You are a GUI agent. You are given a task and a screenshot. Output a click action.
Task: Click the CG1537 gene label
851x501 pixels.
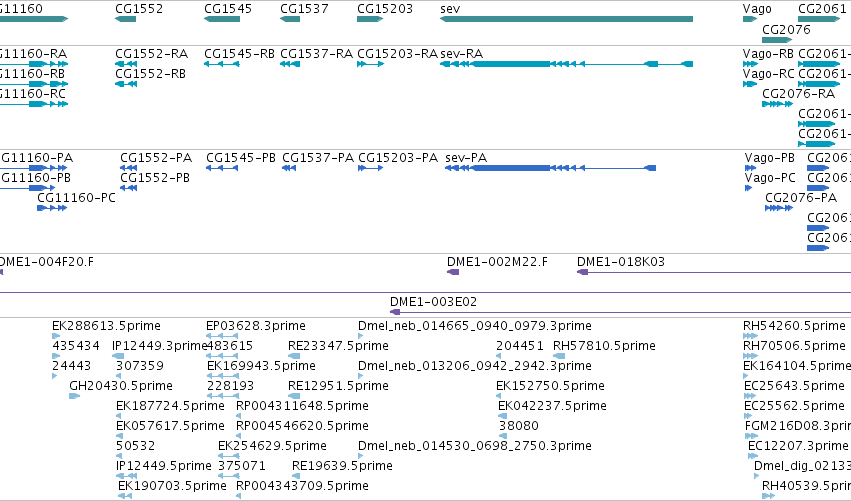(304, 9)
